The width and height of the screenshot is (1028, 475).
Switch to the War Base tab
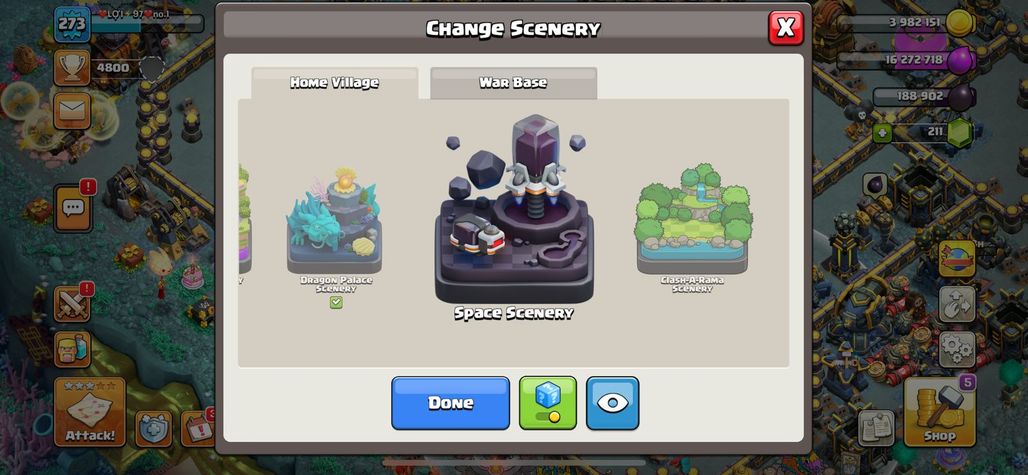click(513, 83)
